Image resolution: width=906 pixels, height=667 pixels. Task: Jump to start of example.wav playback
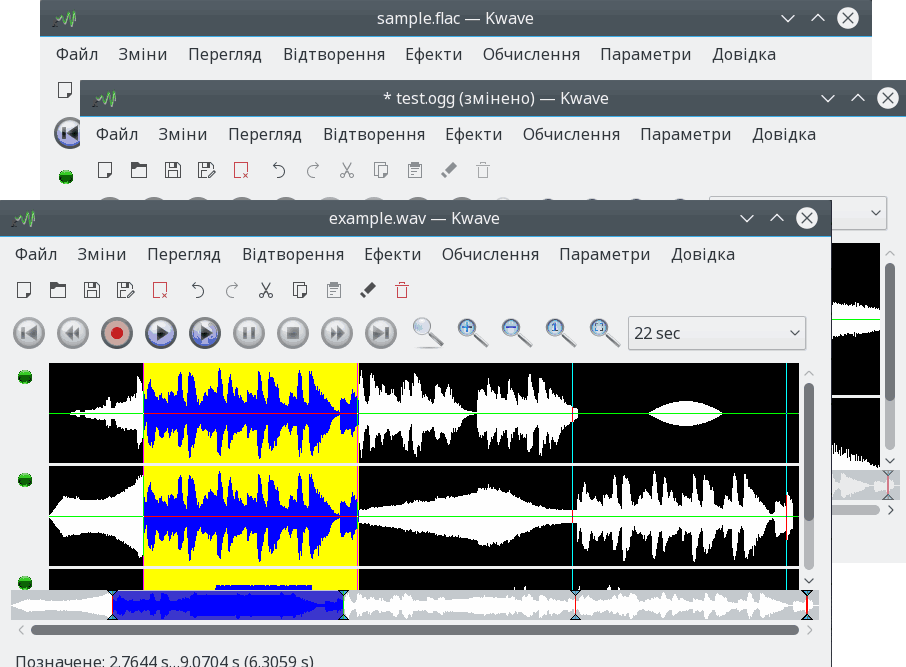29,333
